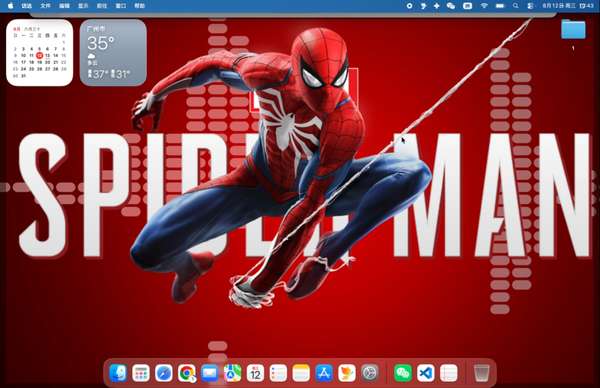Open the Mail app in the Dock
Viewport: 600px width, 388px height.
[x=210, y=373]
